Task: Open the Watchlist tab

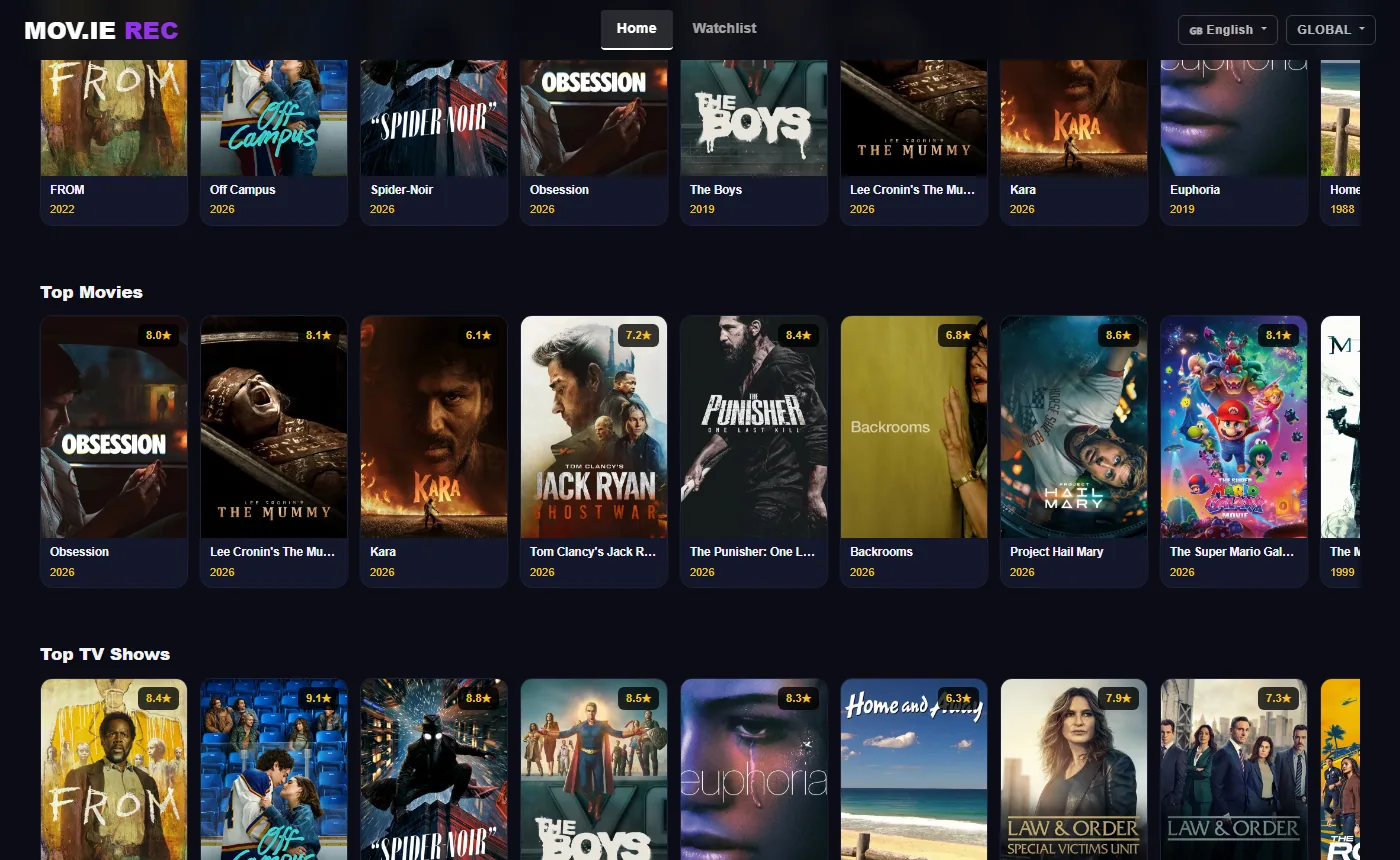Action: pos(724,29)
